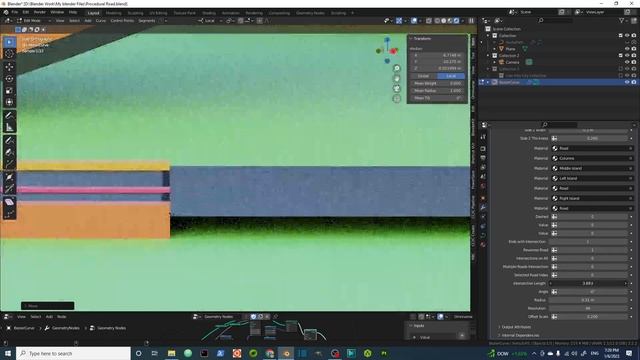The width and height of the screenshot is (640, 360).
Task: Activate the Move tool
Action: pos(9,67)
